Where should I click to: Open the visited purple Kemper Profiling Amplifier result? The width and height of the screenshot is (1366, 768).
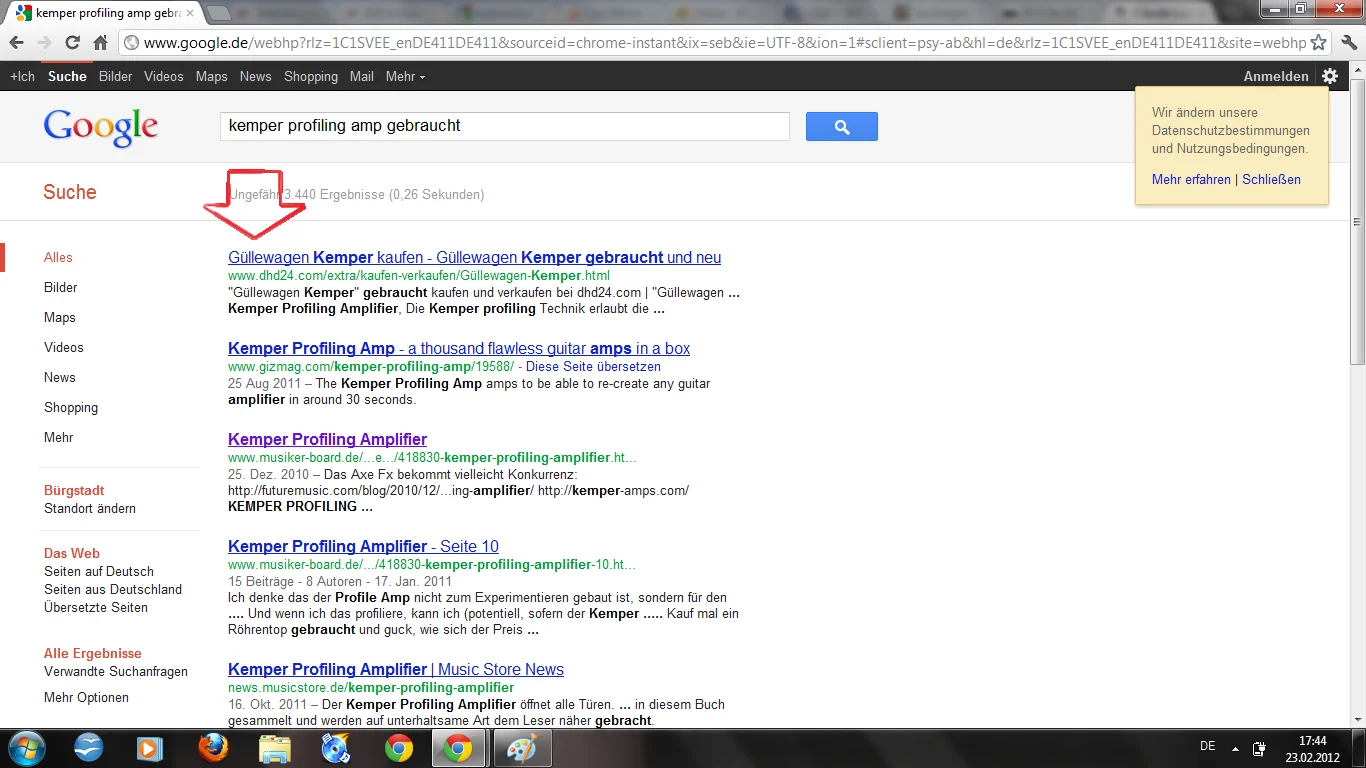tap(327, 439)
